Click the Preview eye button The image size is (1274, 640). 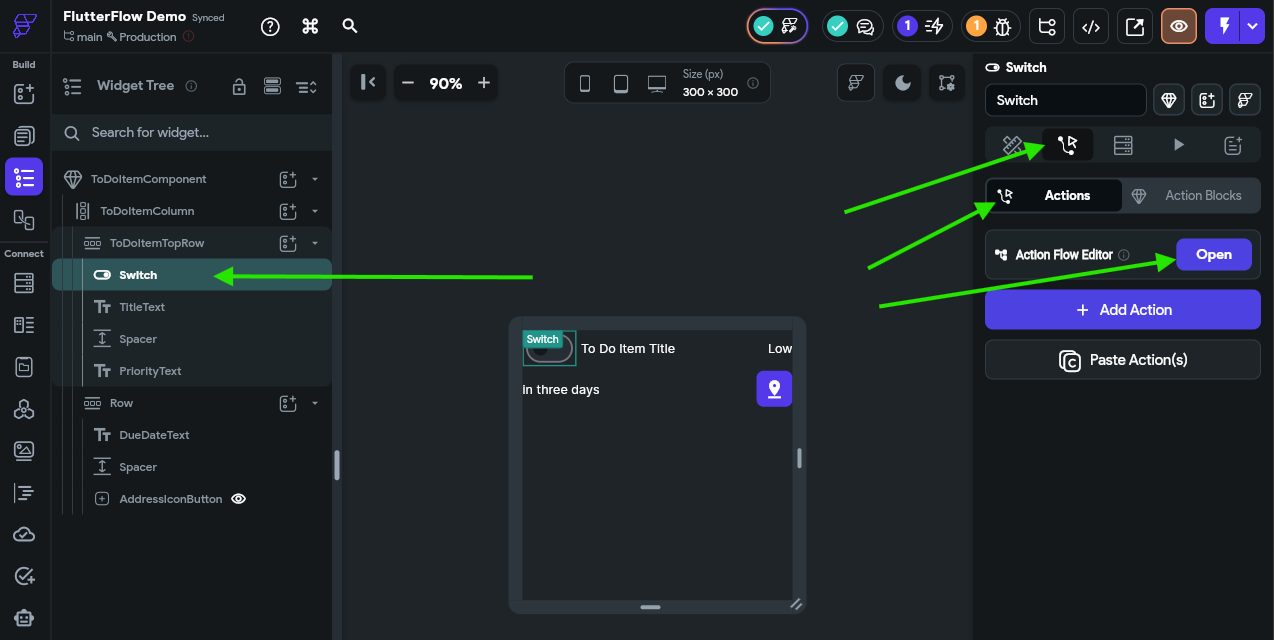pyautogui.click(x=1179, y=27)
